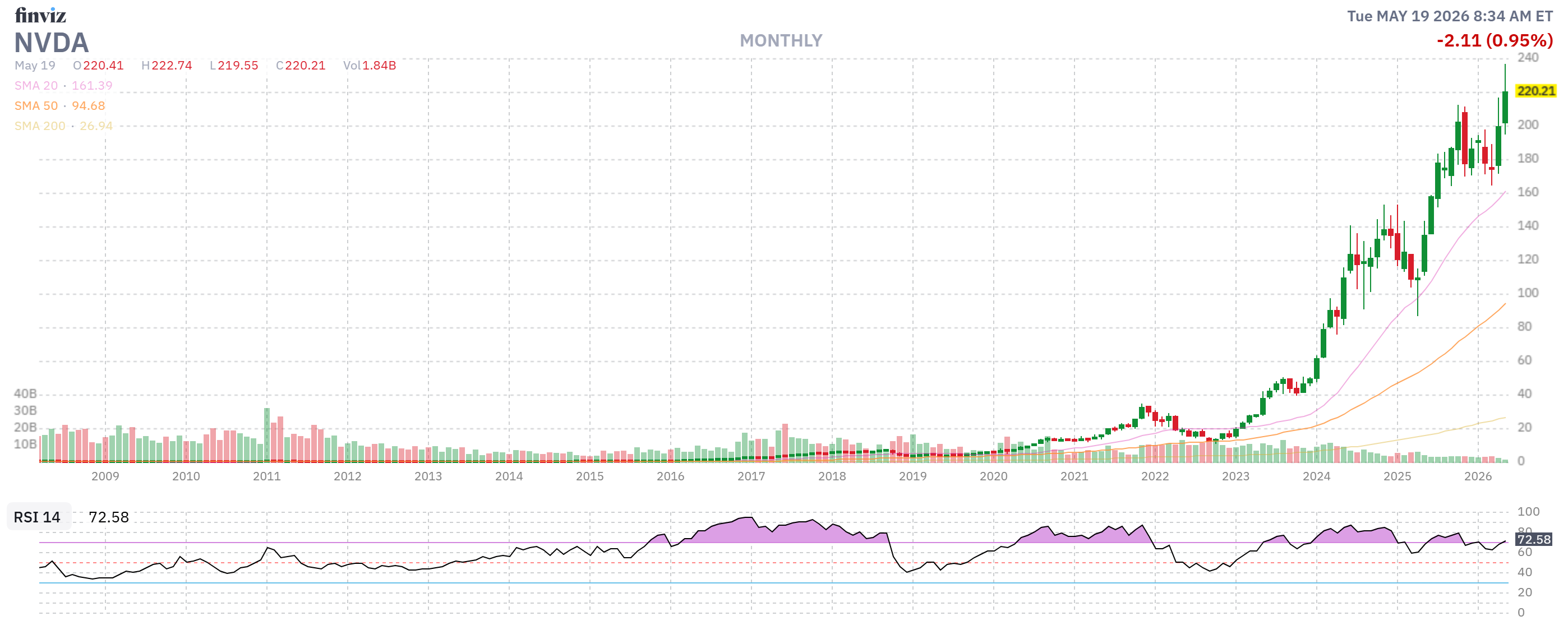
Task: Click the dark 72.58 RSI axis tag
Action: click(x=1534, y=539)
